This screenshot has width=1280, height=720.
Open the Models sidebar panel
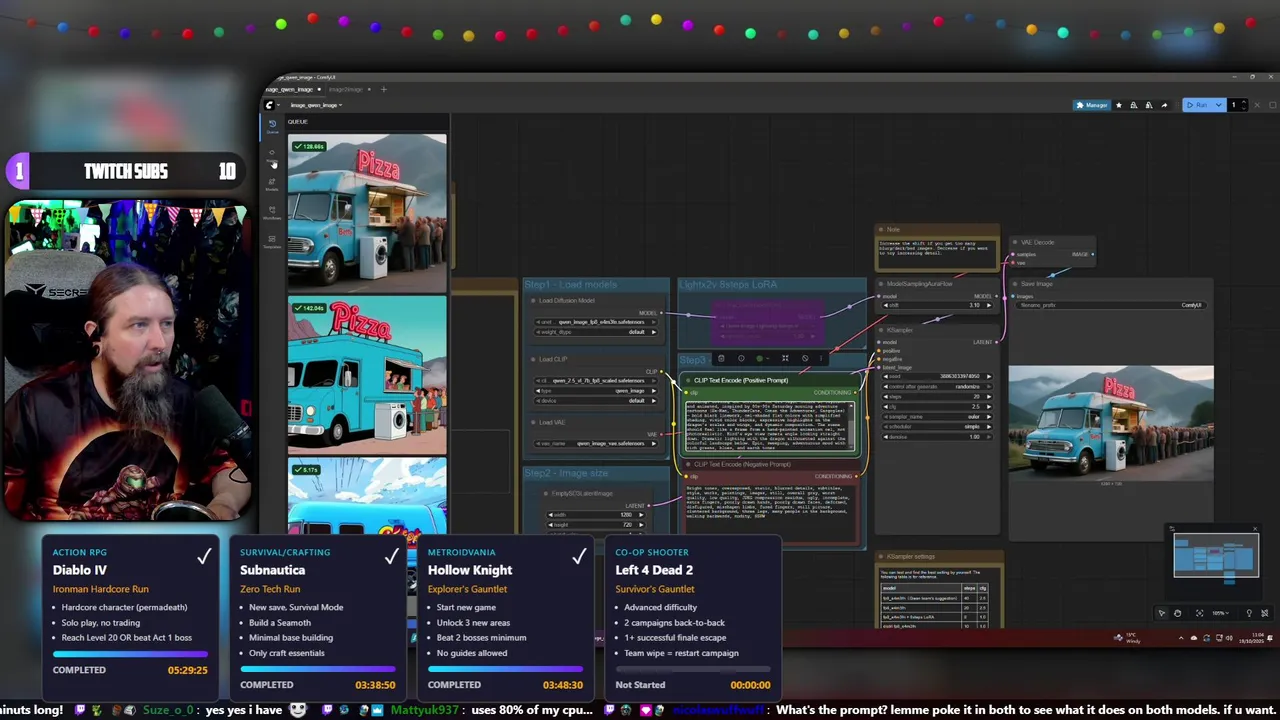tap(272, 184)
